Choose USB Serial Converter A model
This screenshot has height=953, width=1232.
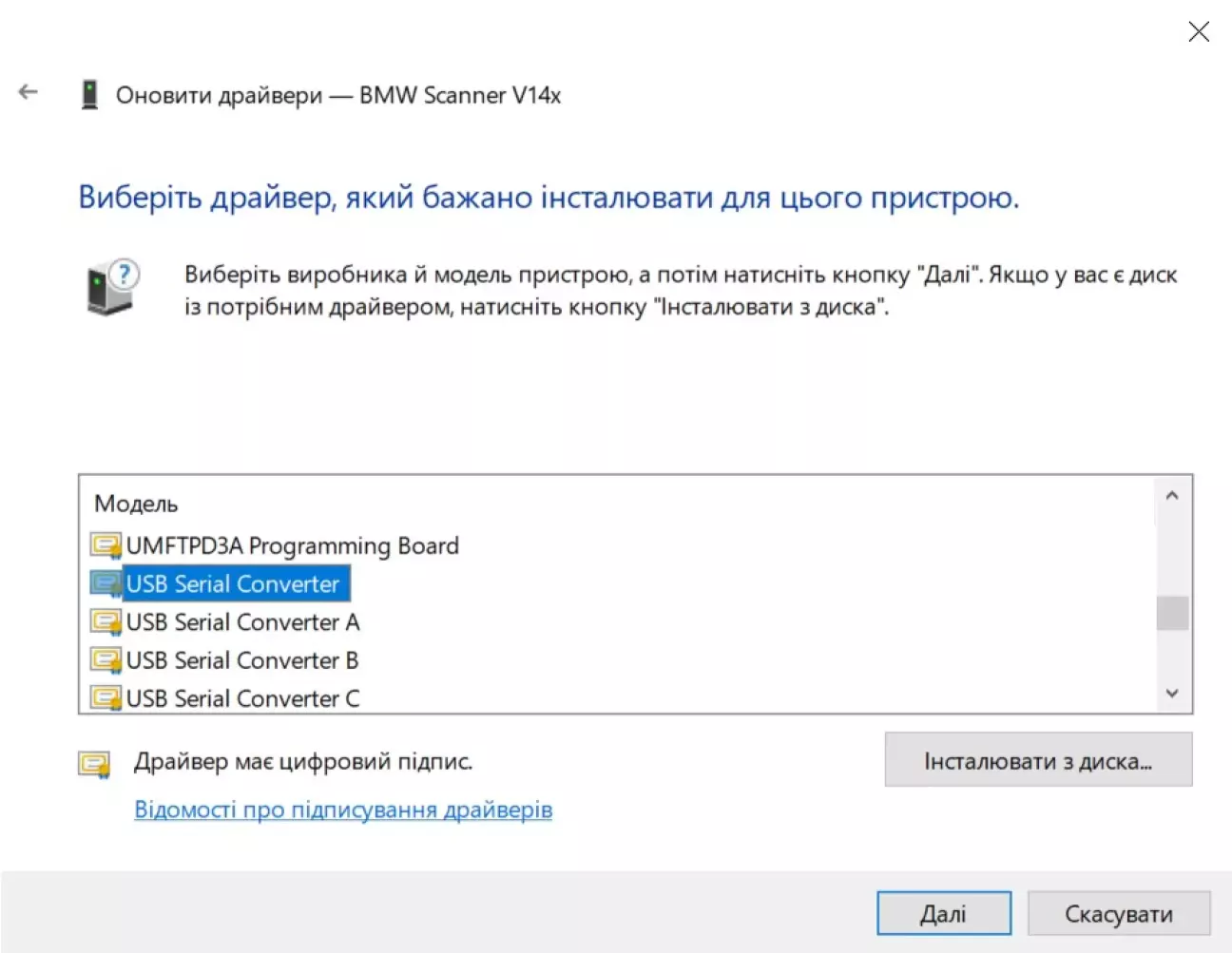click(242, 622)
